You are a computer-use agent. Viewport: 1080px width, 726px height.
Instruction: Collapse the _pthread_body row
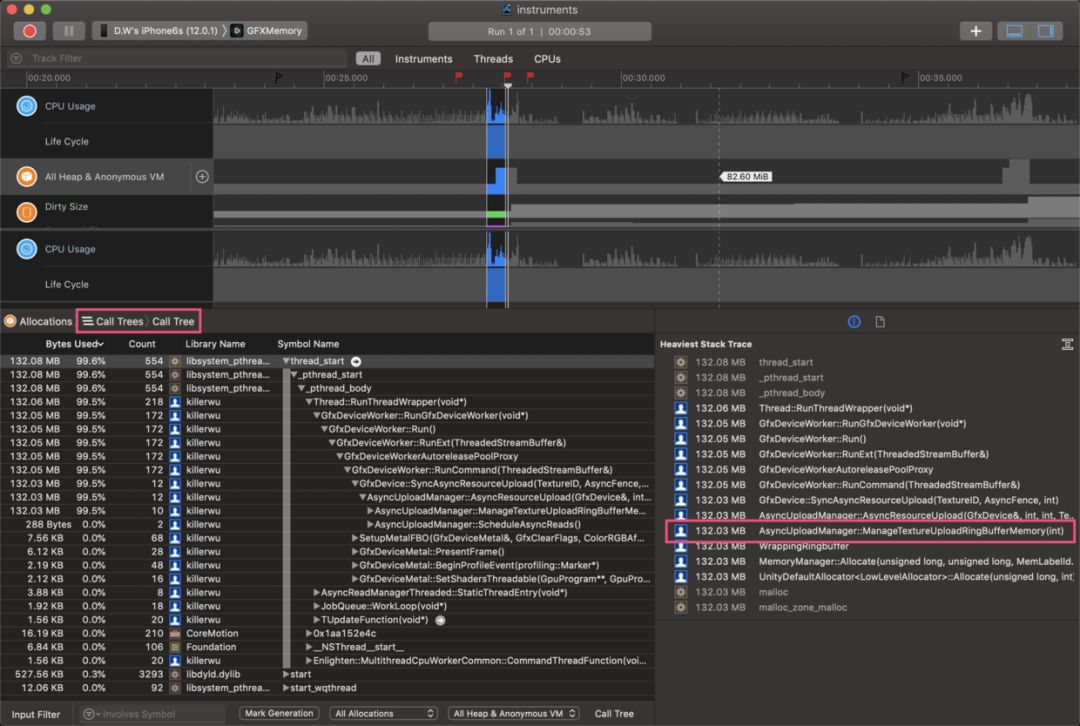pos(302,388)
